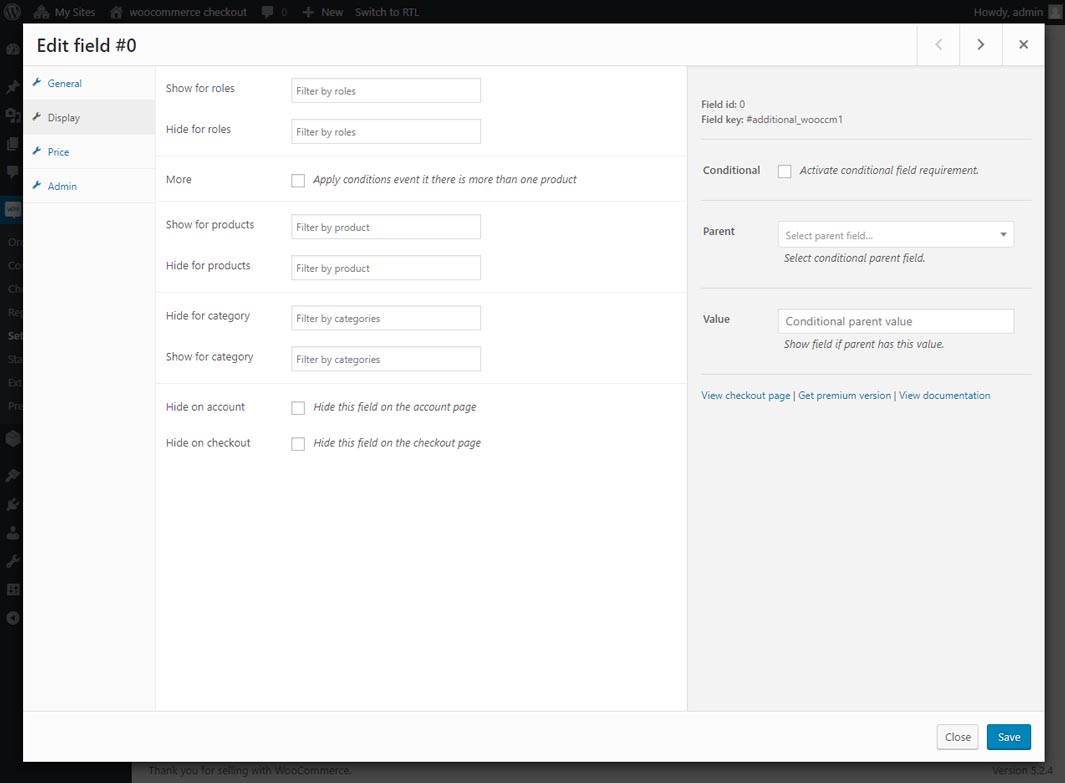Click the wrench icon beside General
This screenshot has height=783, width=1065.
tap(37, 83)
